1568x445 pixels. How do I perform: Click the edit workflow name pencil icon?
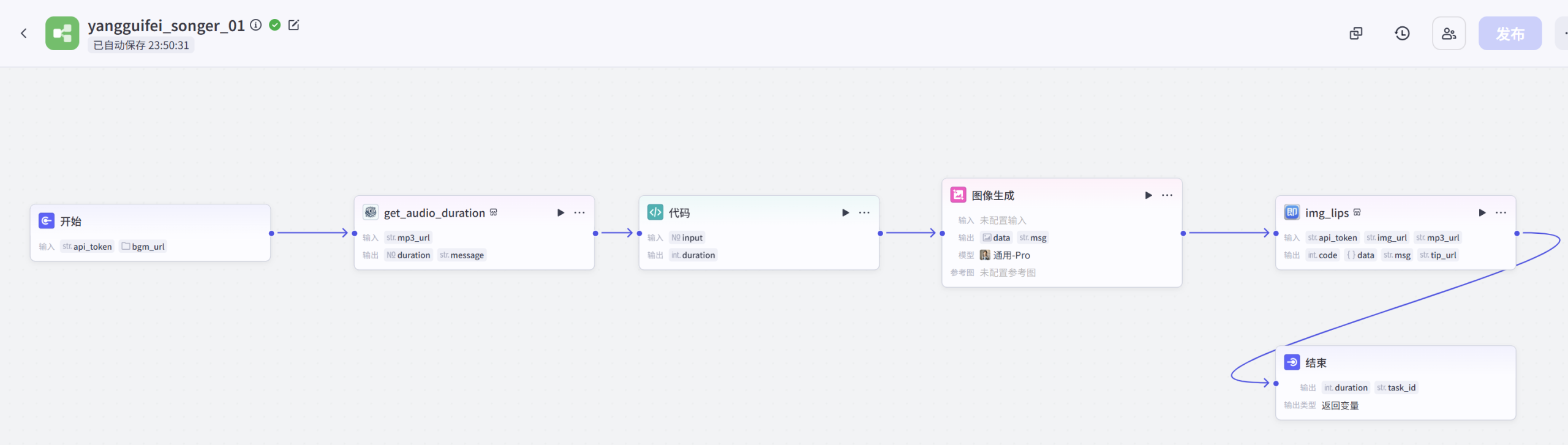click(x=293, y=25)
